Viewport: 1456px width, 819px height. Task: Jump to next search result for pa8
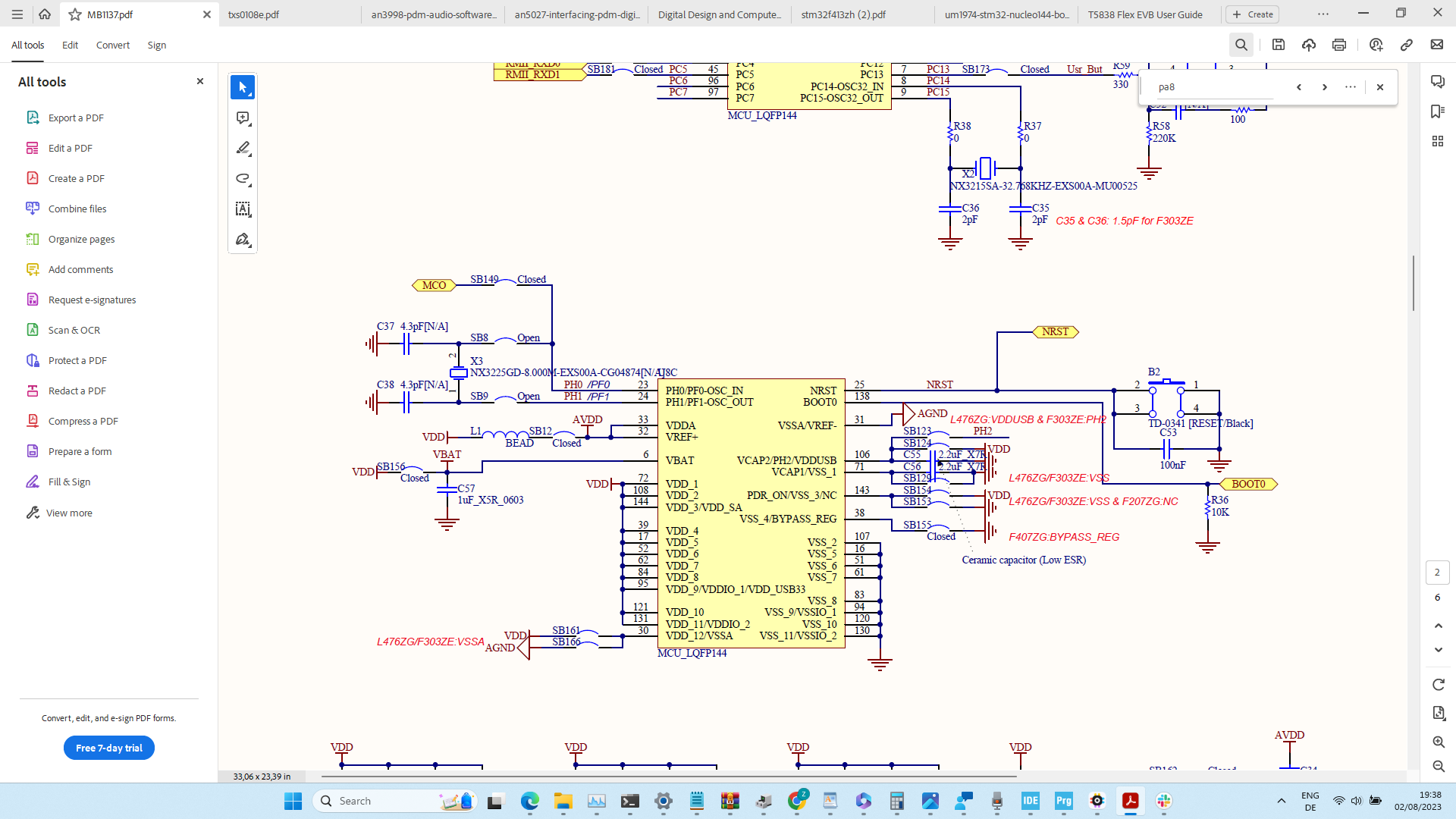pos(1324,87)
